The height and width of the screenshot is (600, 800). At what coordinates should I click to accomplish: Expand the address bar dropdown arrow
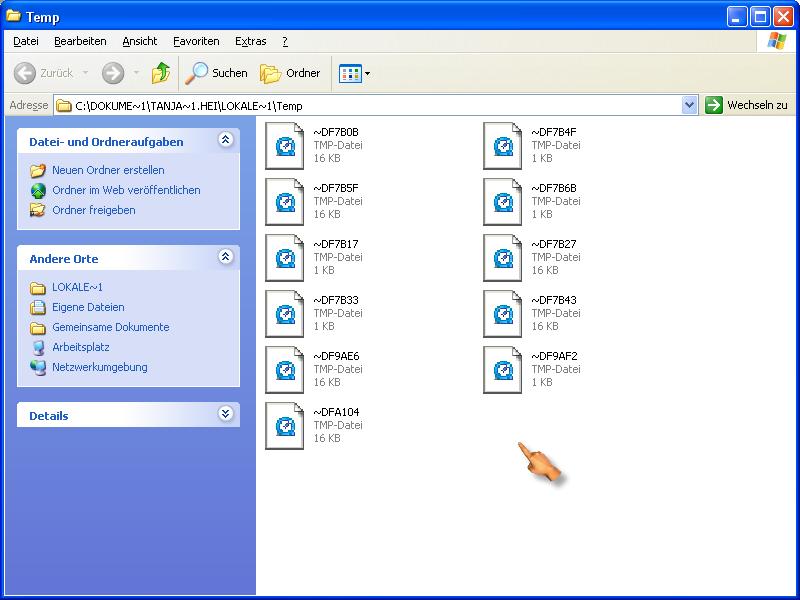click(689, 105)
